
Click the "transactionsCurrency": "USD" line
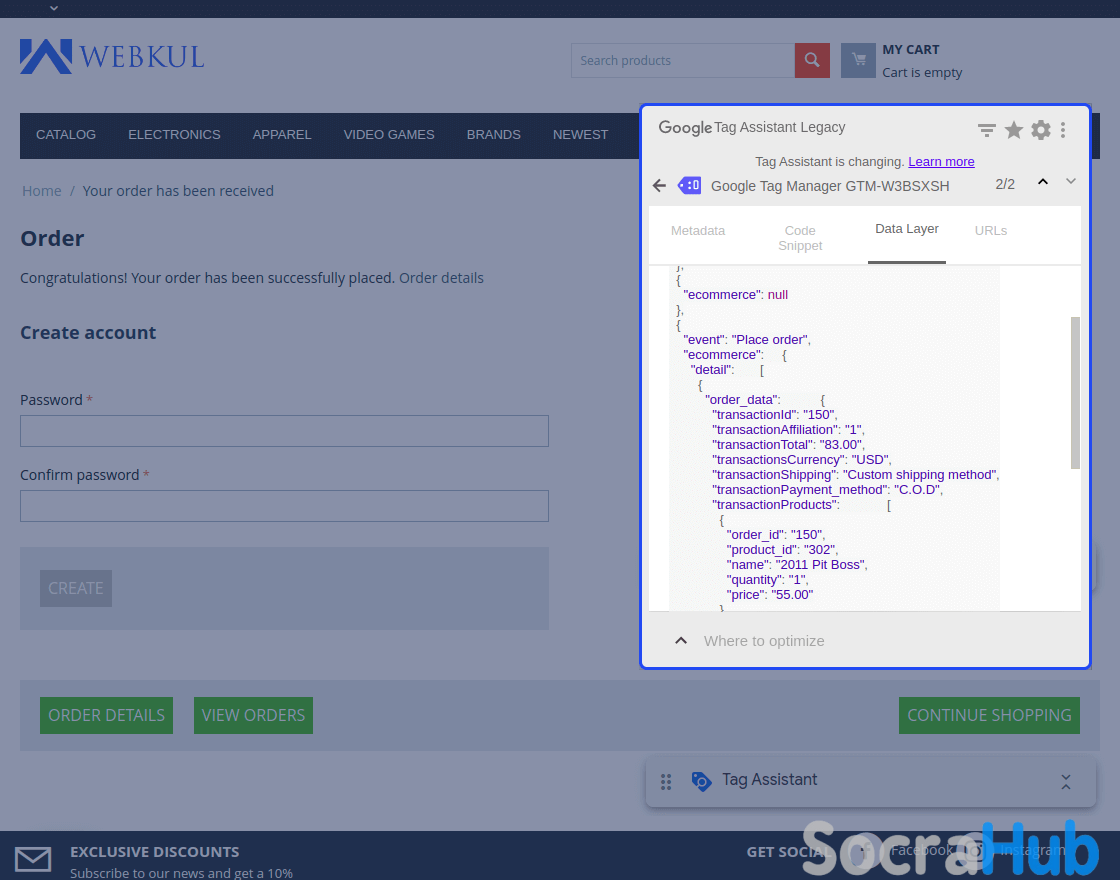(801, 460)
